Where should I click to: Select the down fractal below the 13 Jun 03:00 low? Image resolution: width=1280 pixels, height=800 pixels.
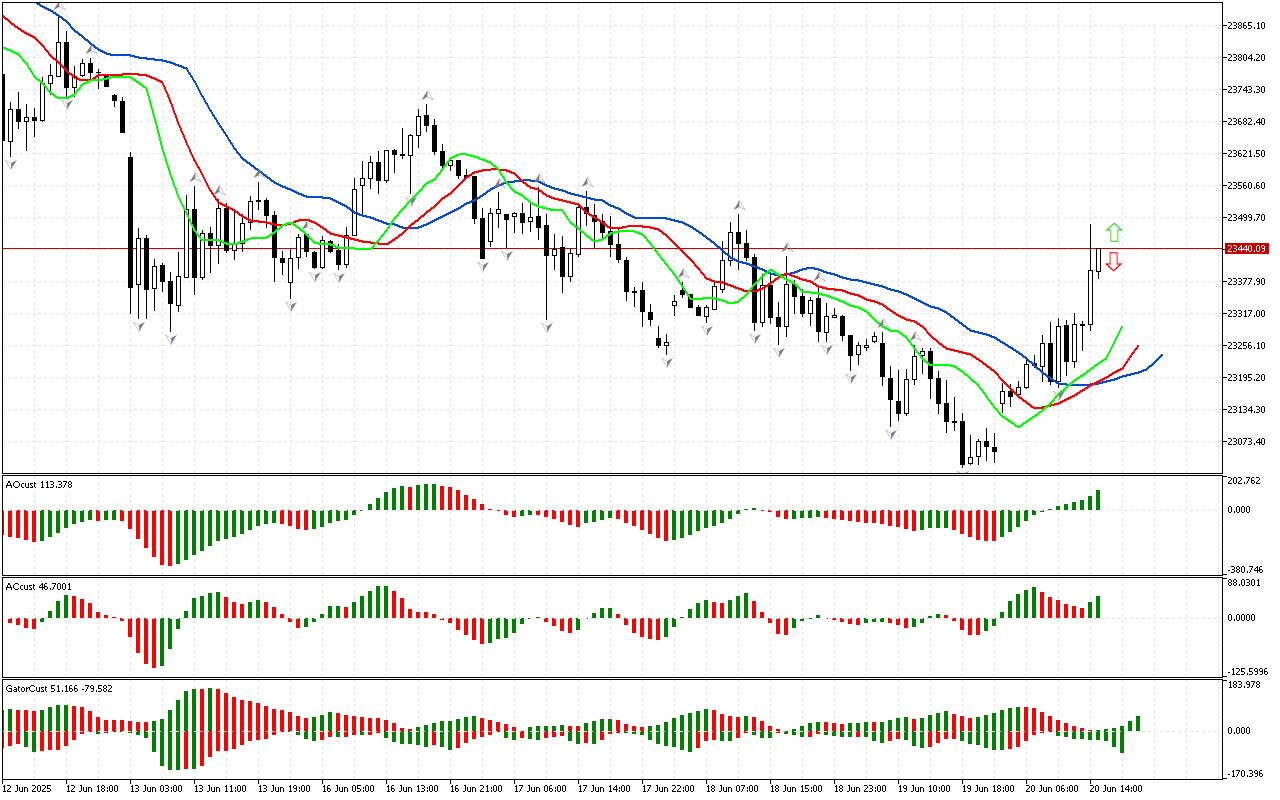pyautogui.click(x=138, y=325)
